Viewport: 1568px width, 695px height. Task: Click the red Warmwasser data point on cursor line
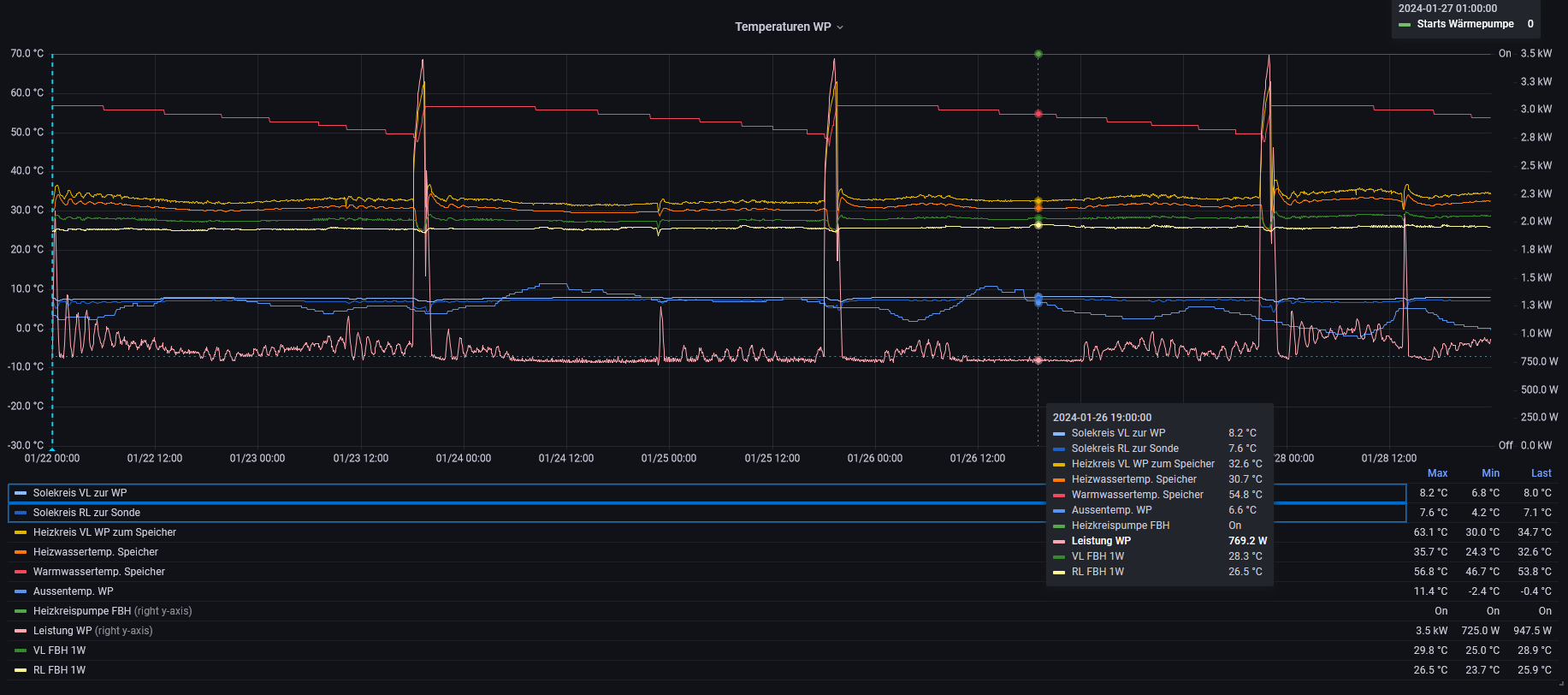1038,114
